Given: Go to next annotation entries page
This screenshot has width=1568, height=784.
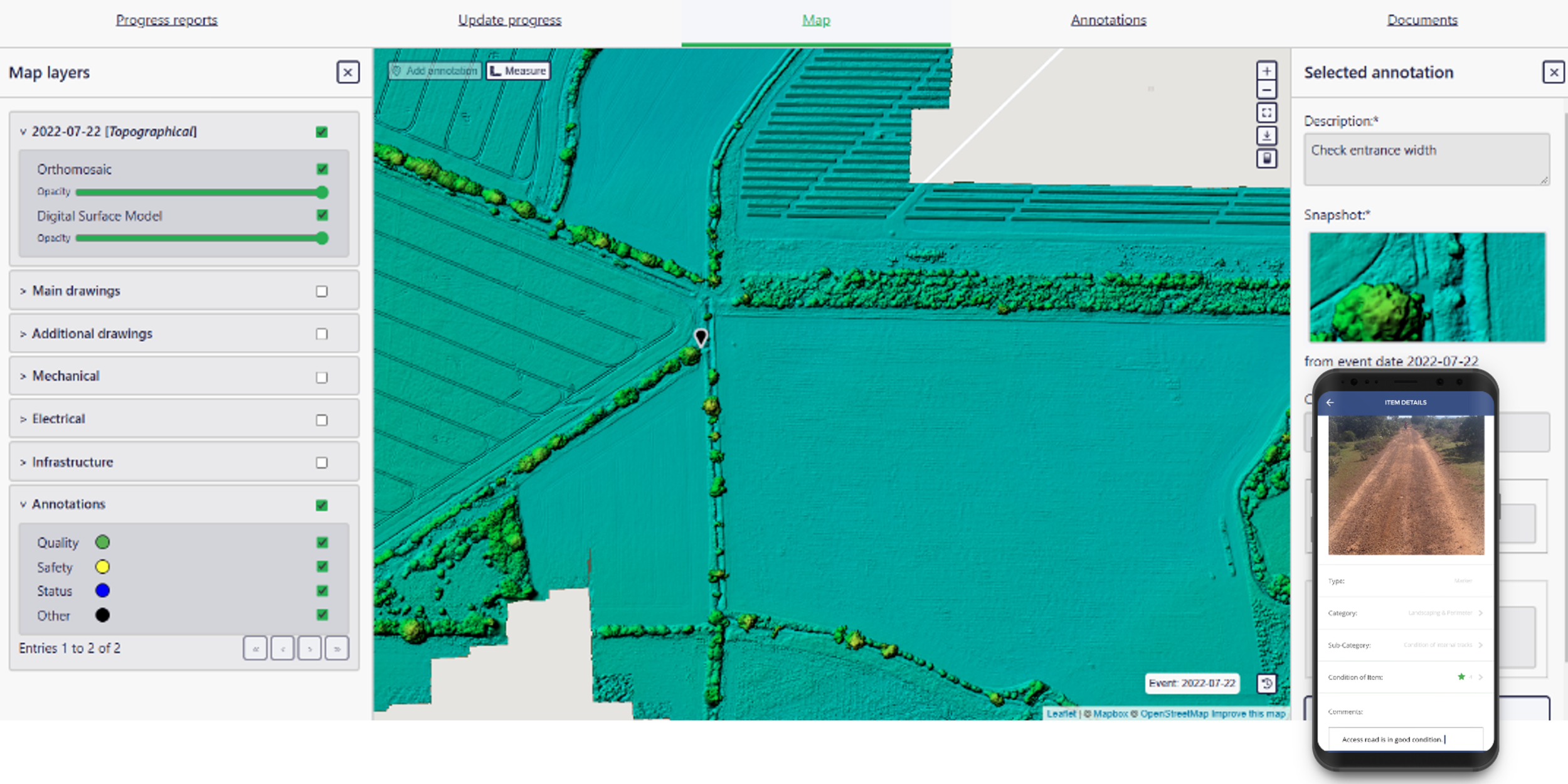Looking at the screenshot, I should 310,648.
